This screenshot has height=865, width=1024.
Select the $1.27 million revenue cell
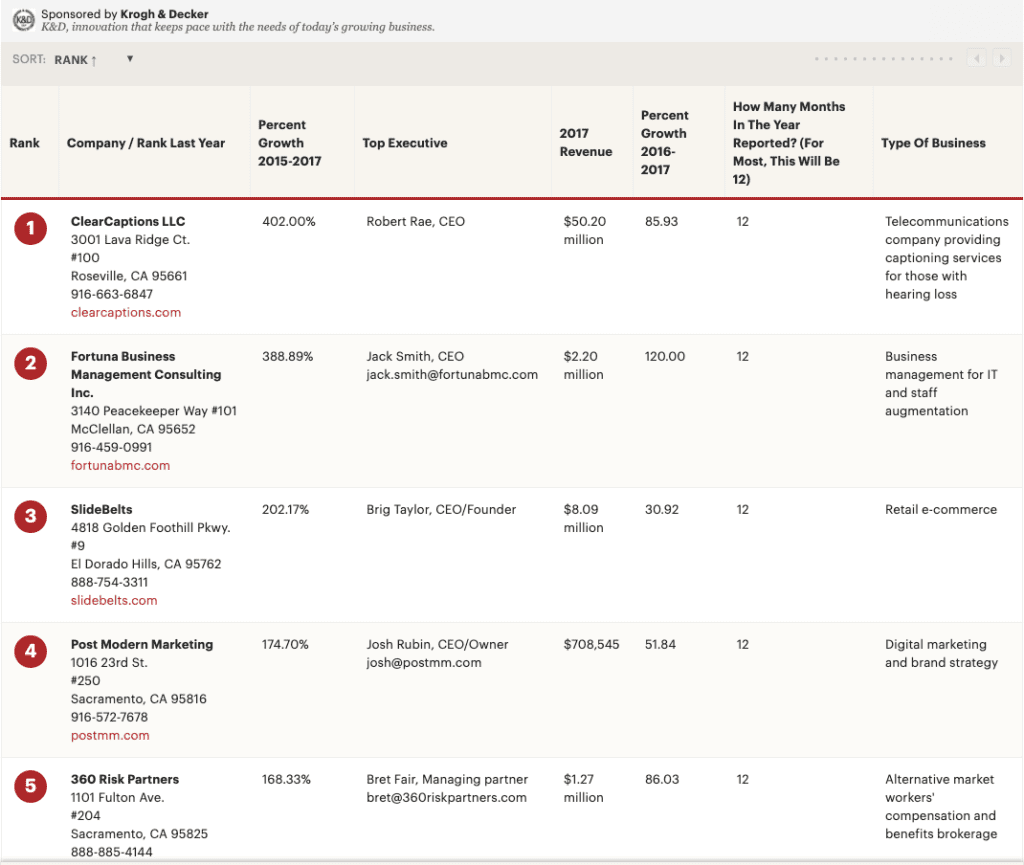pyautogui.click(x=584, y=788)
